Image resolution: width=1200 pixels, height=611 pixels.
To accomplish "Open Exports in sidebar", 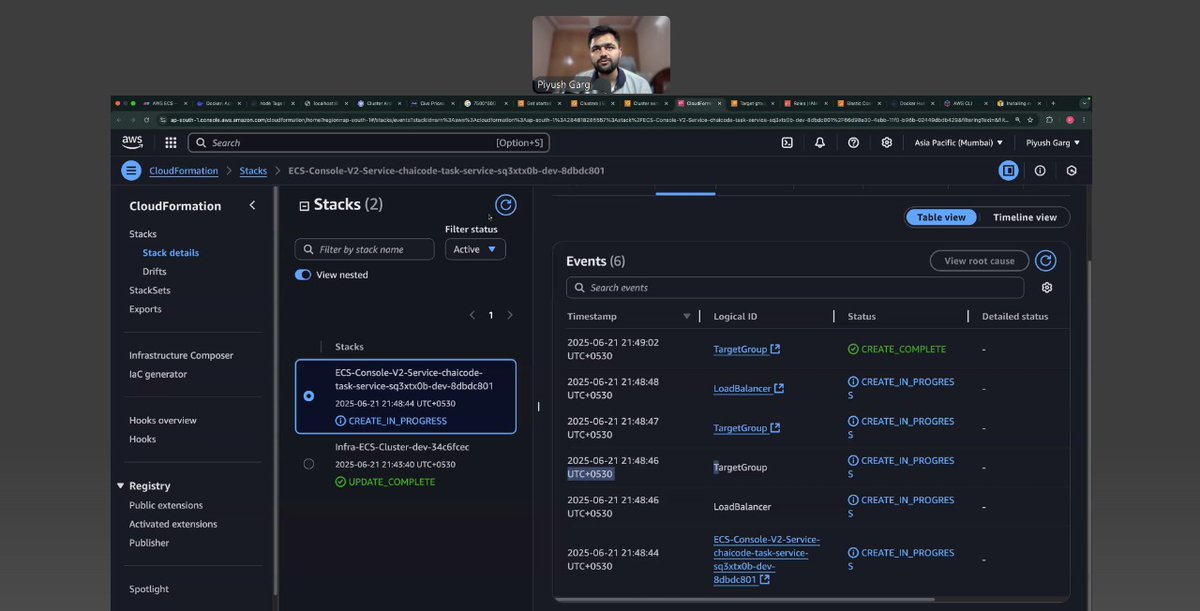I will pos(145,309).
